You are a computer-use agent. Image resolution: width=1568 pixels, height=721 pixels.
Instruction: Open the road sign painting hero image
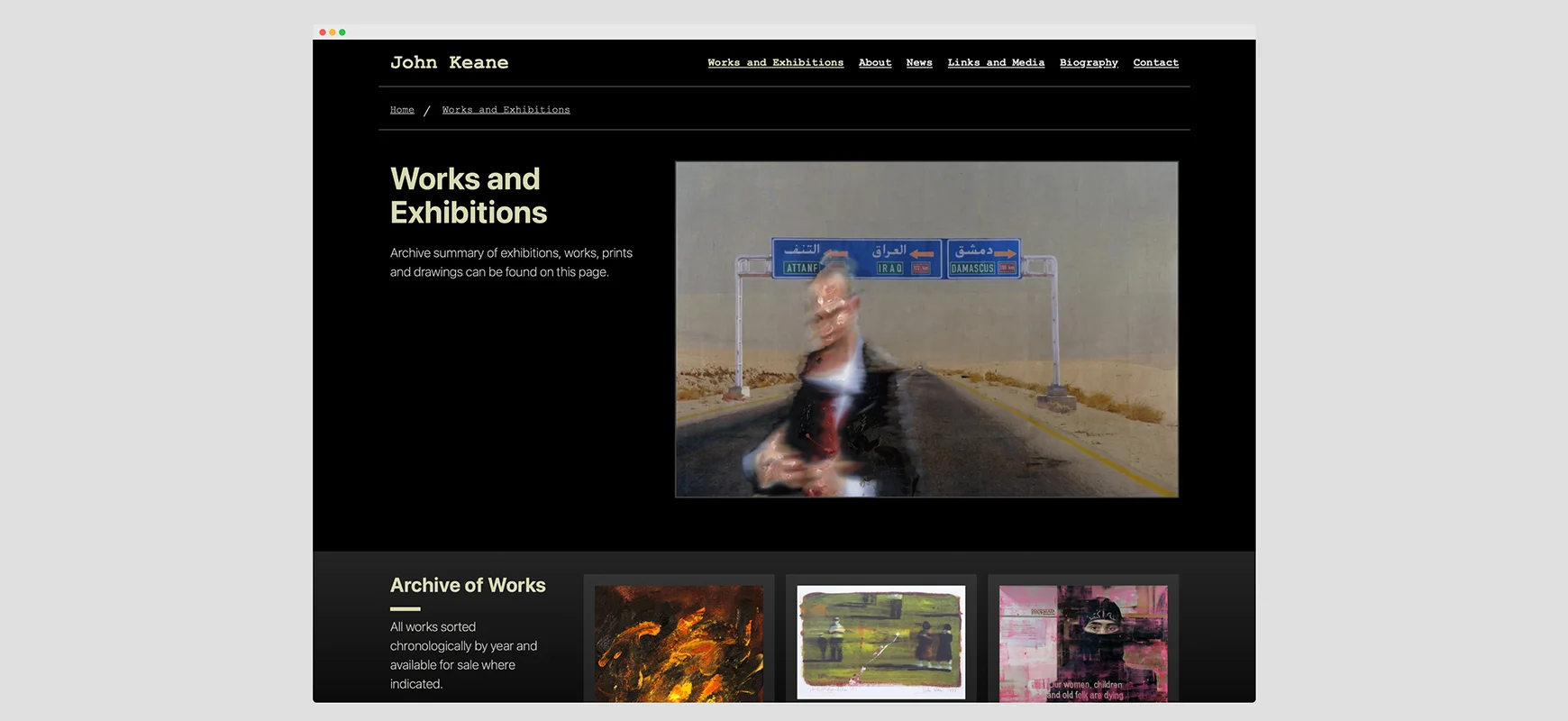click(x=926, y=329)
